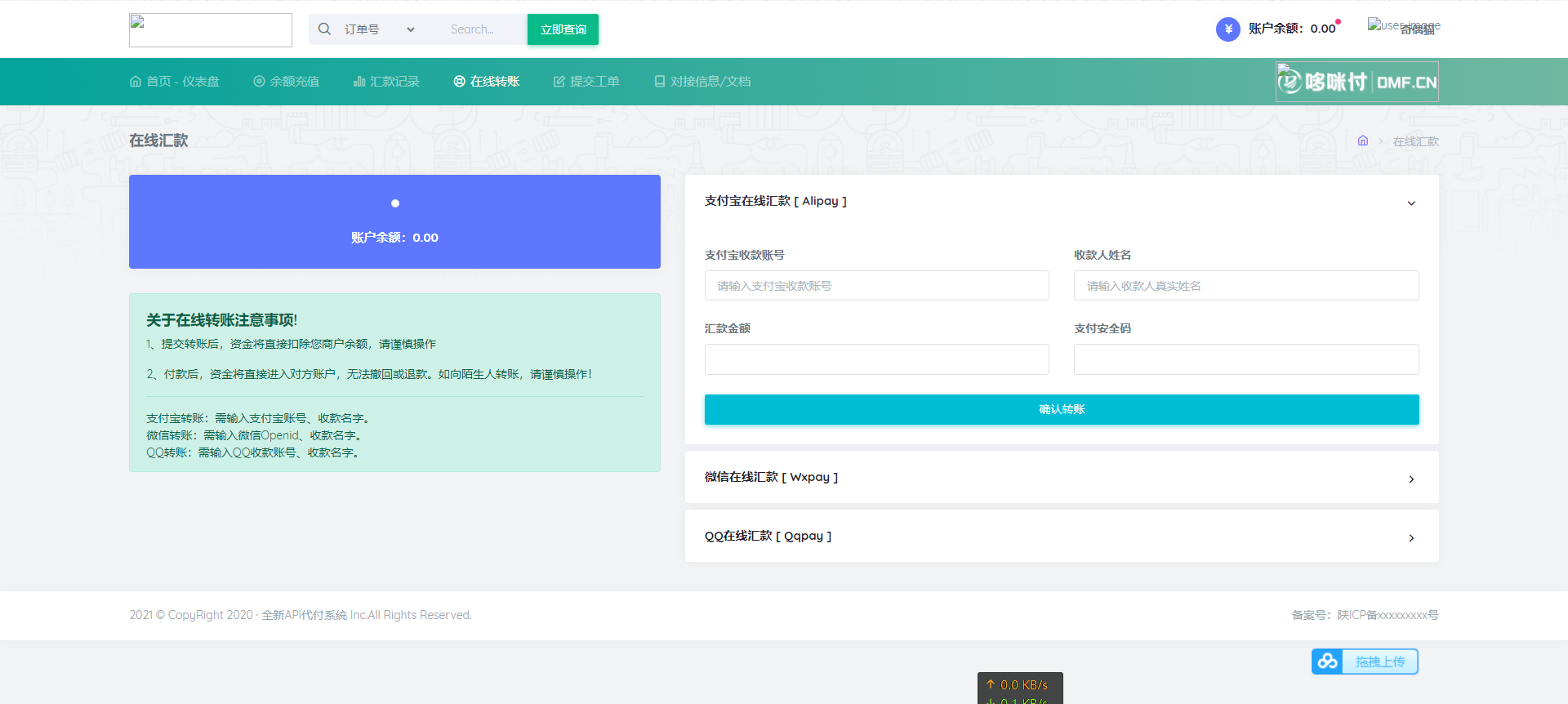
Task: Click the 关于在线转账注意事项 heading
Action: tap(221, 320)
